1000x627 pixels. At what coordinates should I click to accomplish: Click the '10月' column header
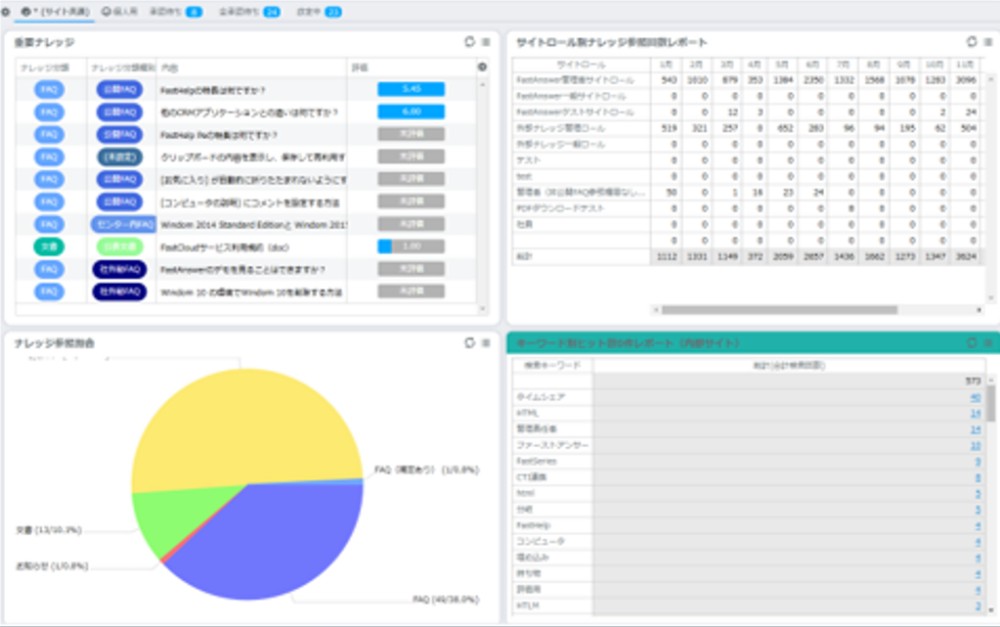934,64
